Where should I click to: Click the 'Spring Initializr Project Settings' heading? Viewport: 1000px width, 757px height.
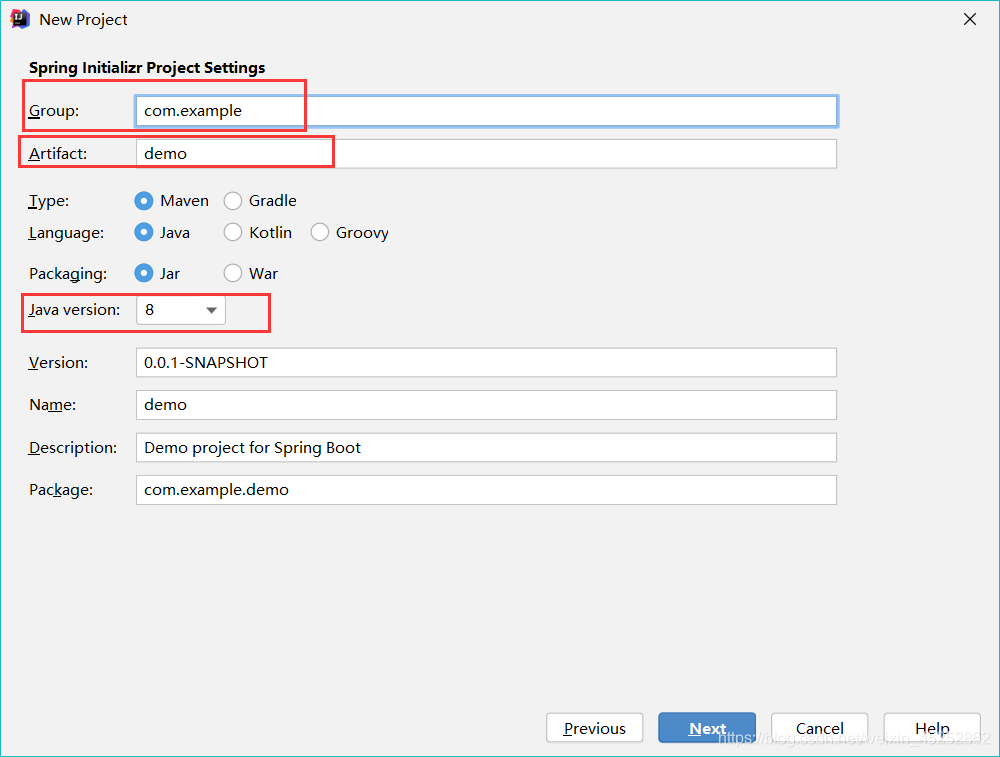147,68
